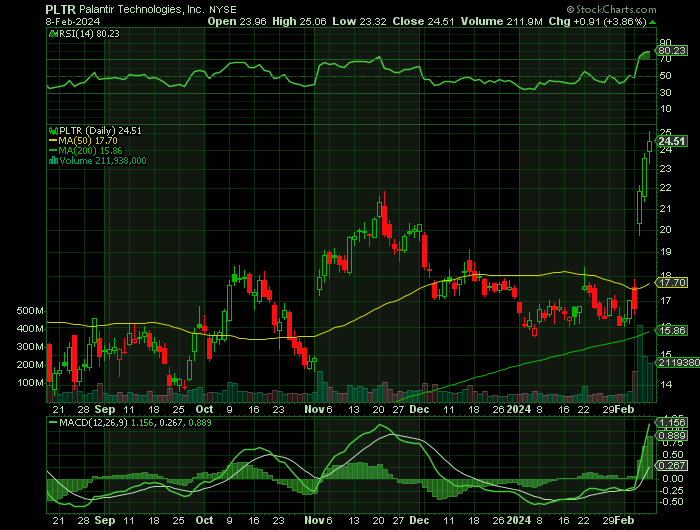
Task: Click the 2024 label on MACD panel date axis
Action: (x=518, y=521)
